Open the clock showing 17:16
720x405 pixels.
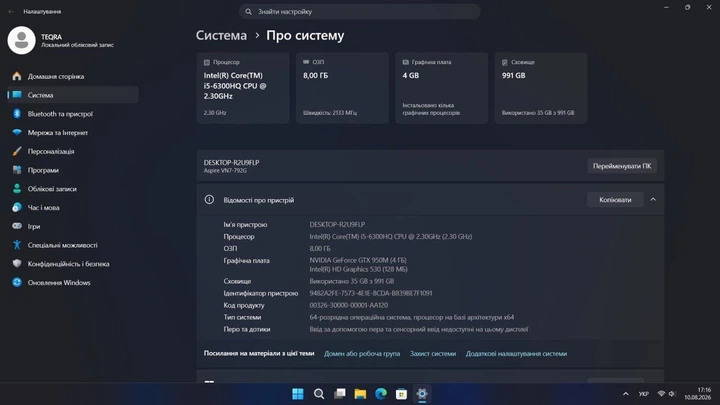point(698,394)
